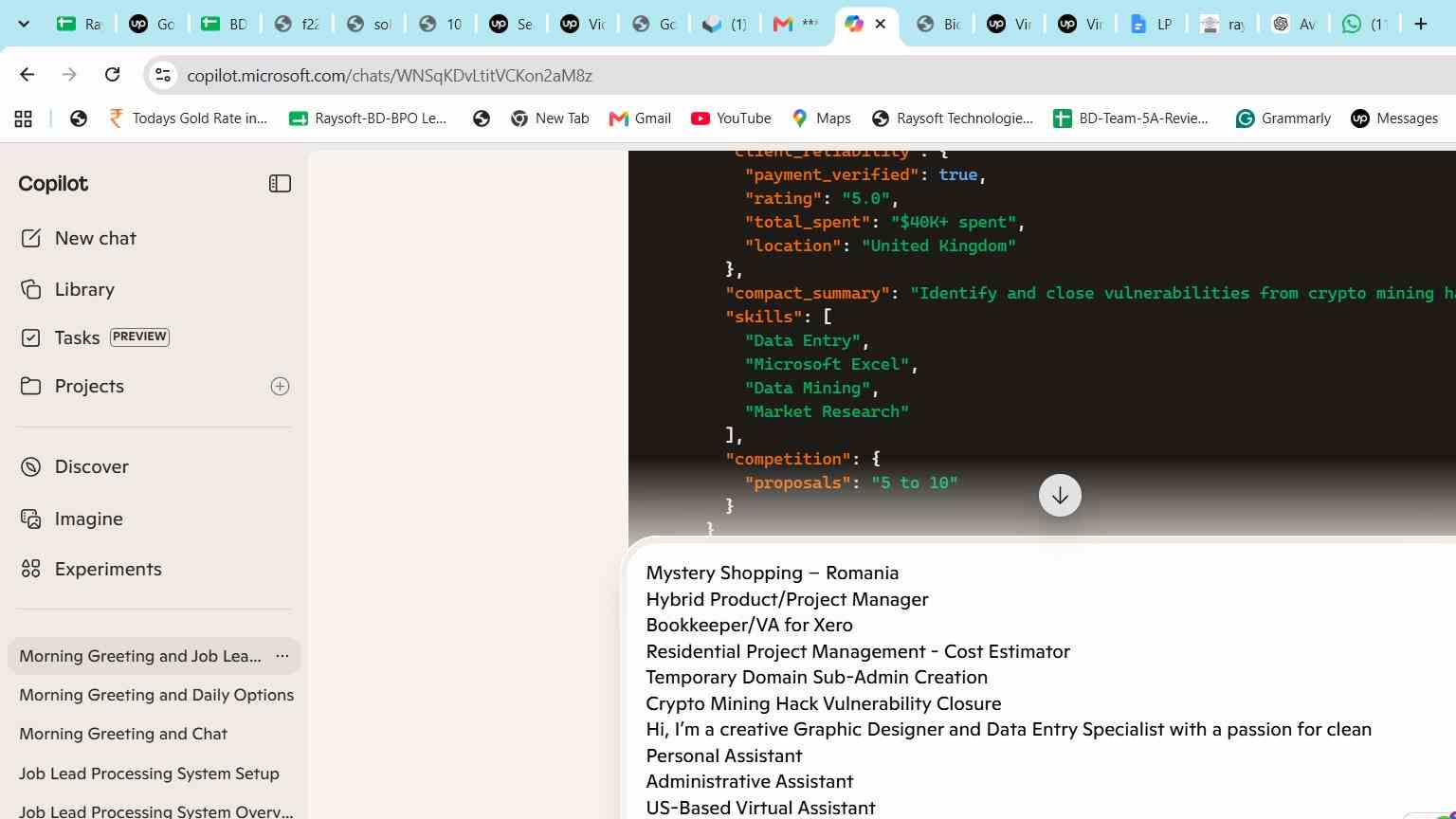Open Tasks preview page
This screenshot has height=819, width=1456.
click(95, 337)
